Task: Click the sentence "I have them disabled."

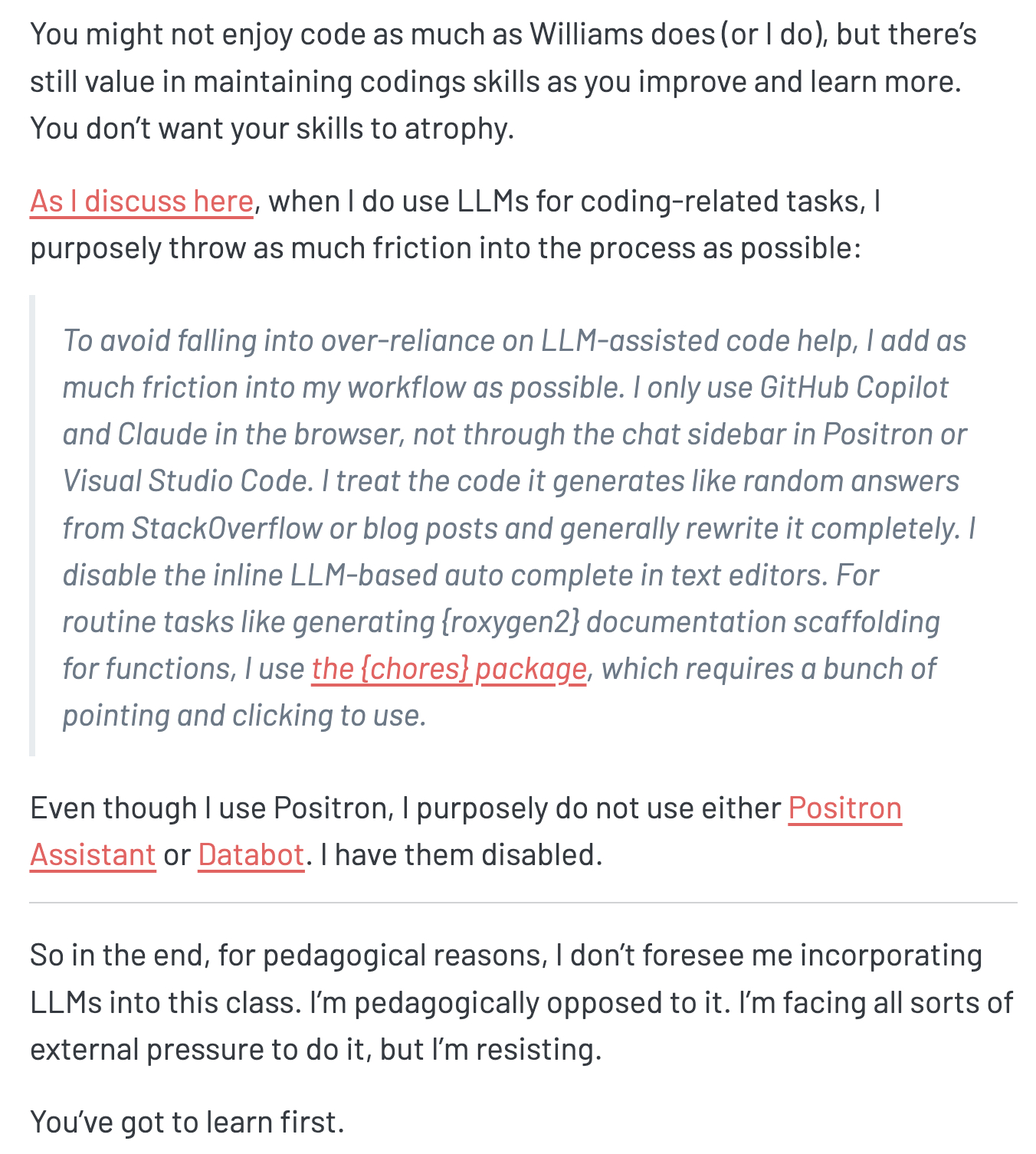Action: coord(461,855)
